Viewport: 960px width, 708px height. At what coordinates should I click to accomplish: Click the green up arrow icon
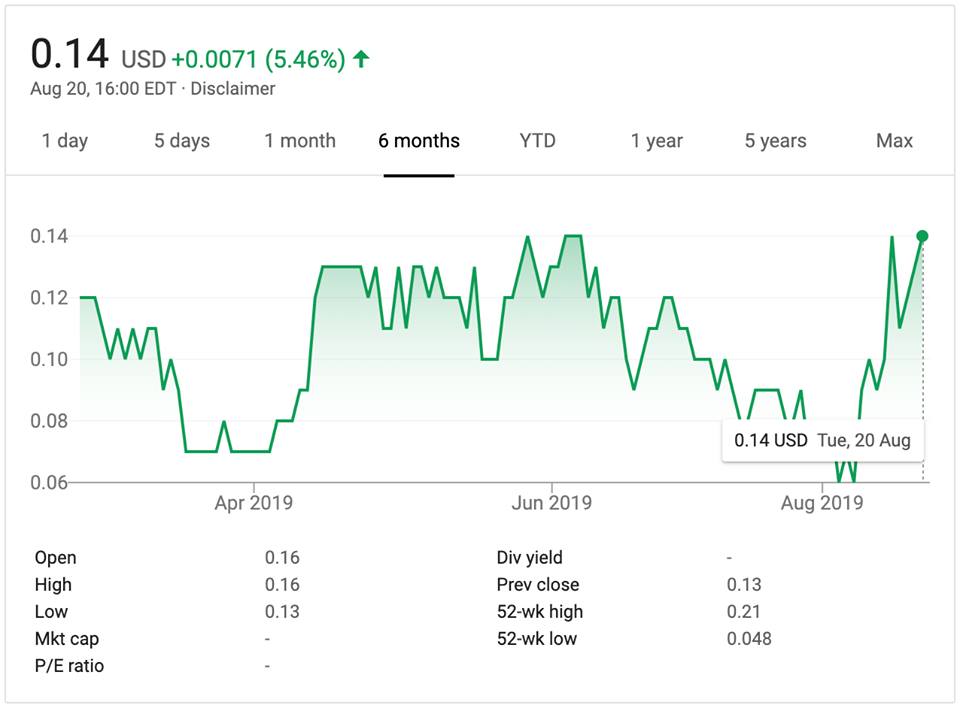point(361,59)
